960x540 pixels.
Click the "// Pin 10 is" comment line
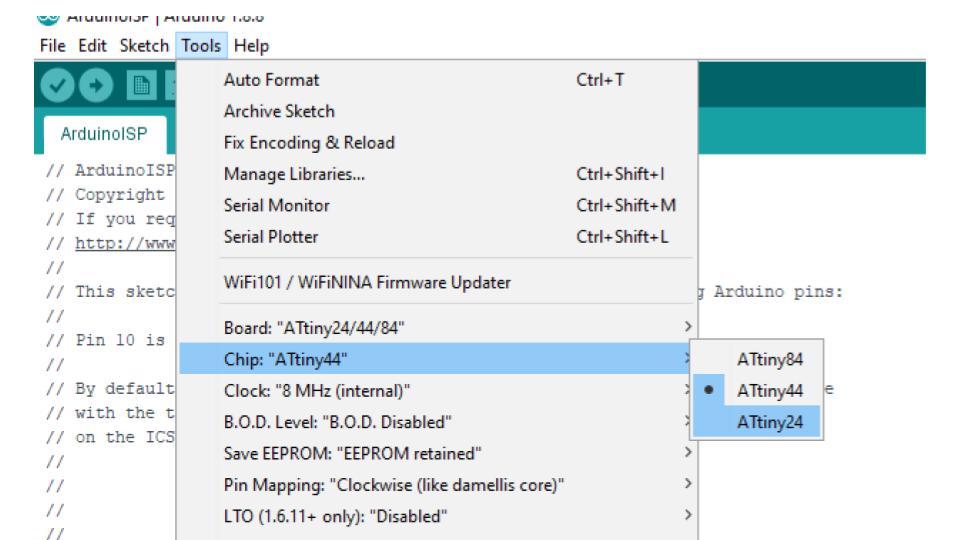105,340
